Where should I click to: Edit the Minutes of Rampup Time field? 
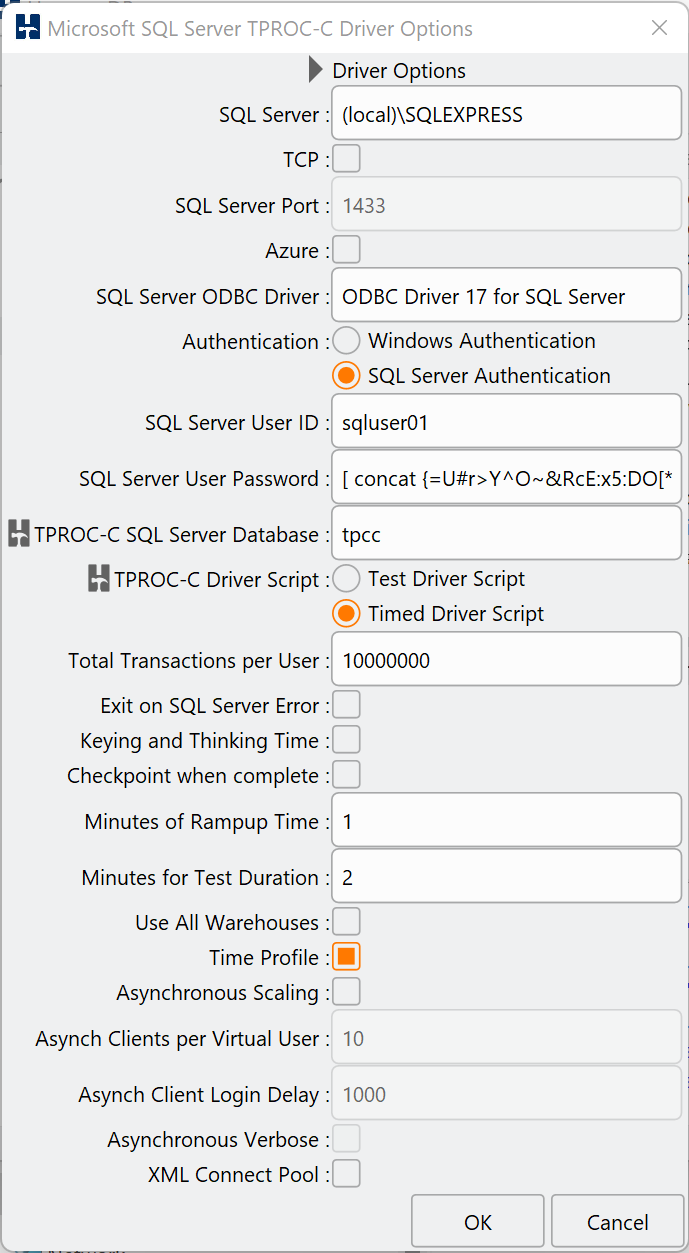pyautogui.click(x=506, y=821)
